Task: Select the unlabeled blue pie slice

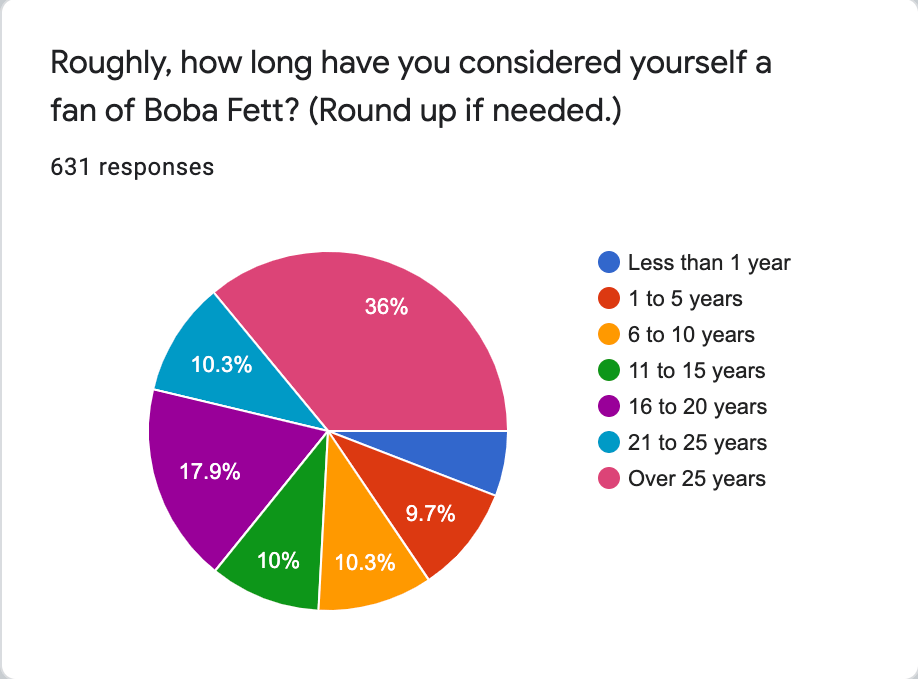Action: (x=463, y=457)
